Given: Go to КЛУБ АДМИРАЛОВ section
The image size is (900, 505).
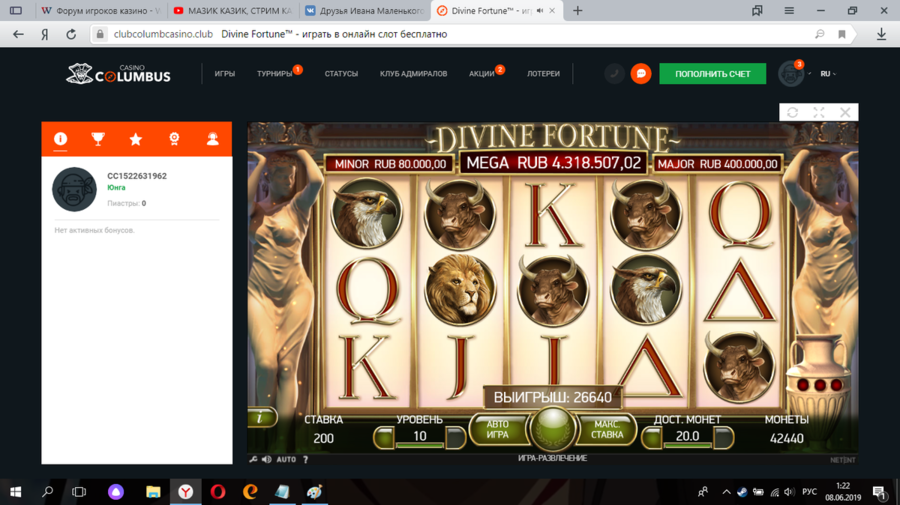Looking at the screenshot, I should tap(413, 74).
